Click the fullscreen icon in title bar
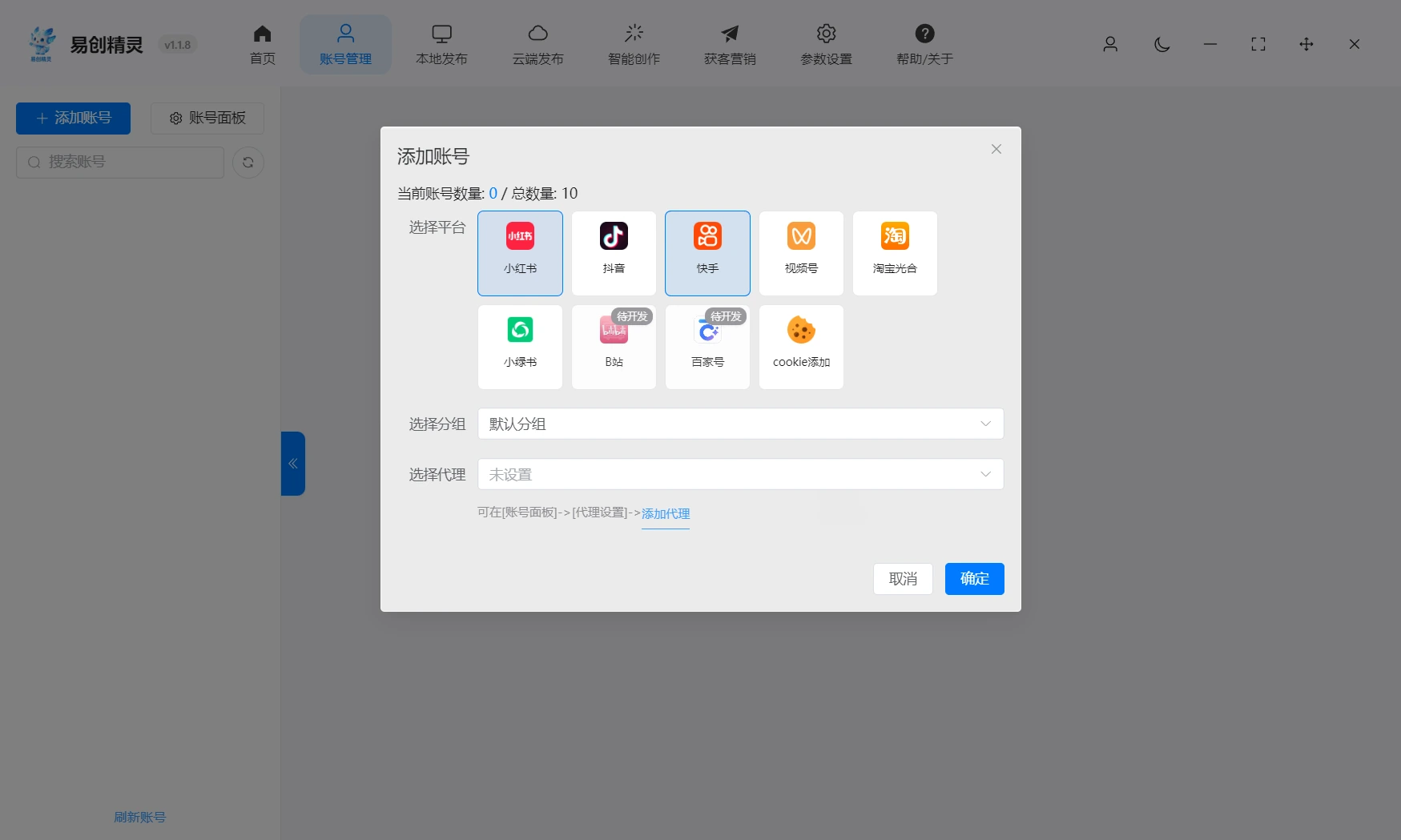Screen dimensions: 1401x840 click(1258, 44)
